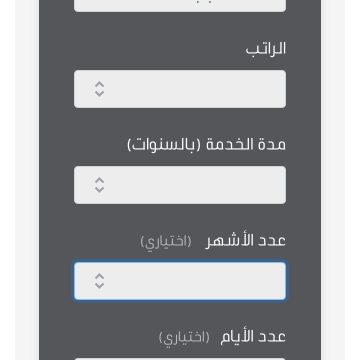Click up arrow in مدة الخدمة field

click(x=99, y=180)
